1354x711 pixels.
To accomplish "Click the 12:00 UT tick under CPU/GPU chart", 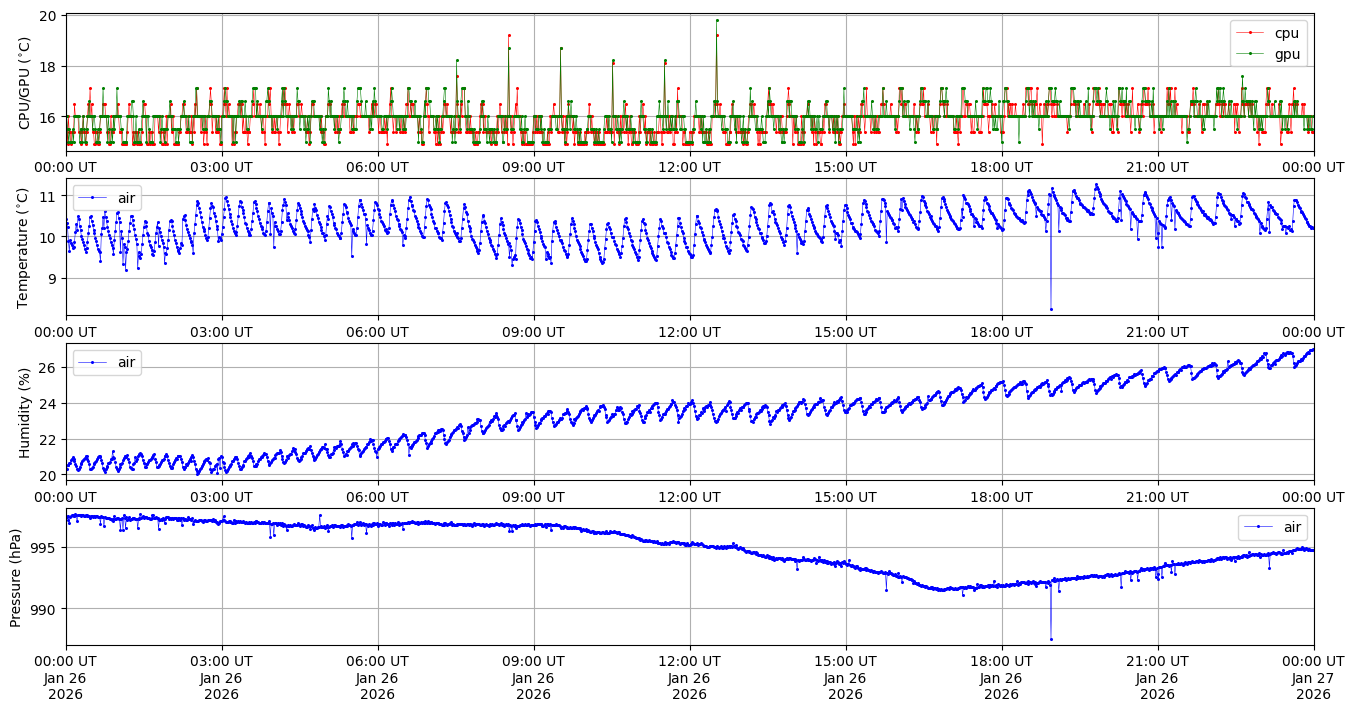I will 689,167.
